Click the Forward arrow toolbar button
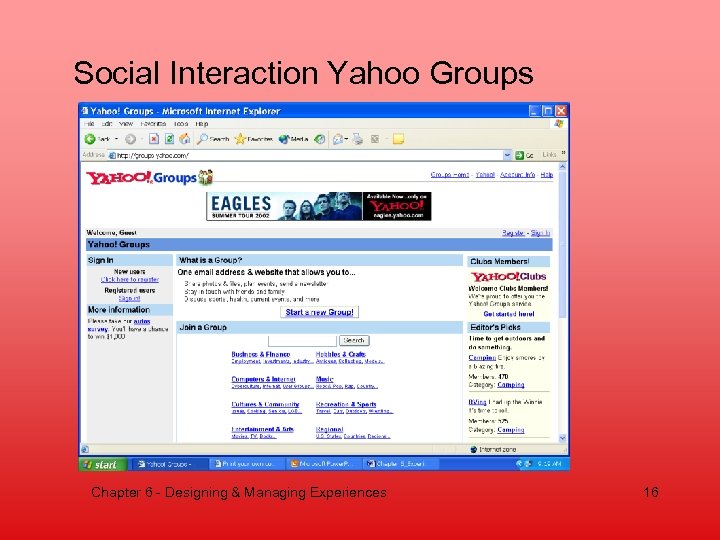 pos(130,139)
